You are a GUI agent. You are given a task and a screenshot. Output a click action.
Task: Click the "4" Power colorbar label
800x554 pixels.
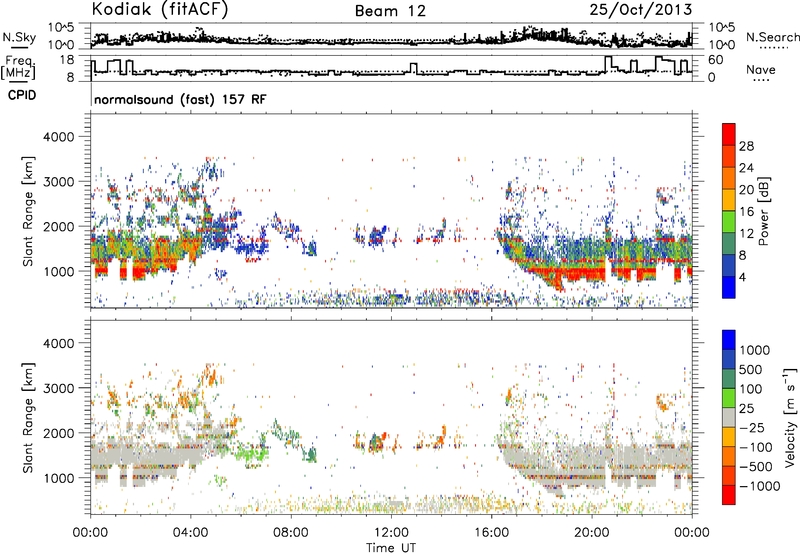742,278
